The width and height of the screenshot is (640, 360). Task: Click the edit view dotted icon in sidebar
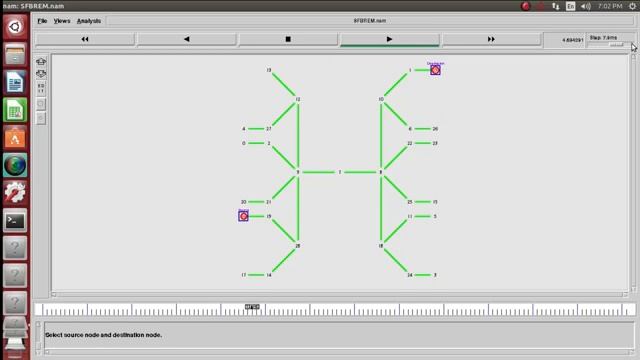[41, 88]
